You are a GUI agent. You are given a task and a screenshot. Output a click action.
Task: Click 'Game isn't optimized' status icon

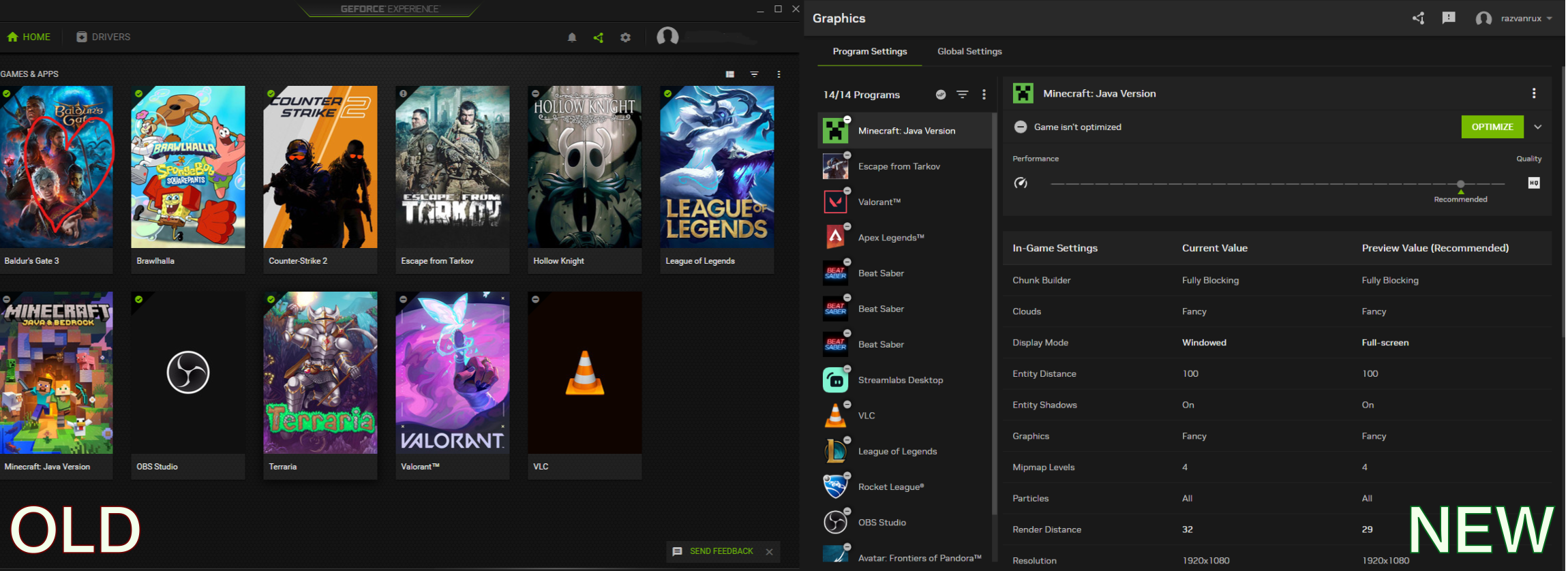(1021, 127)
